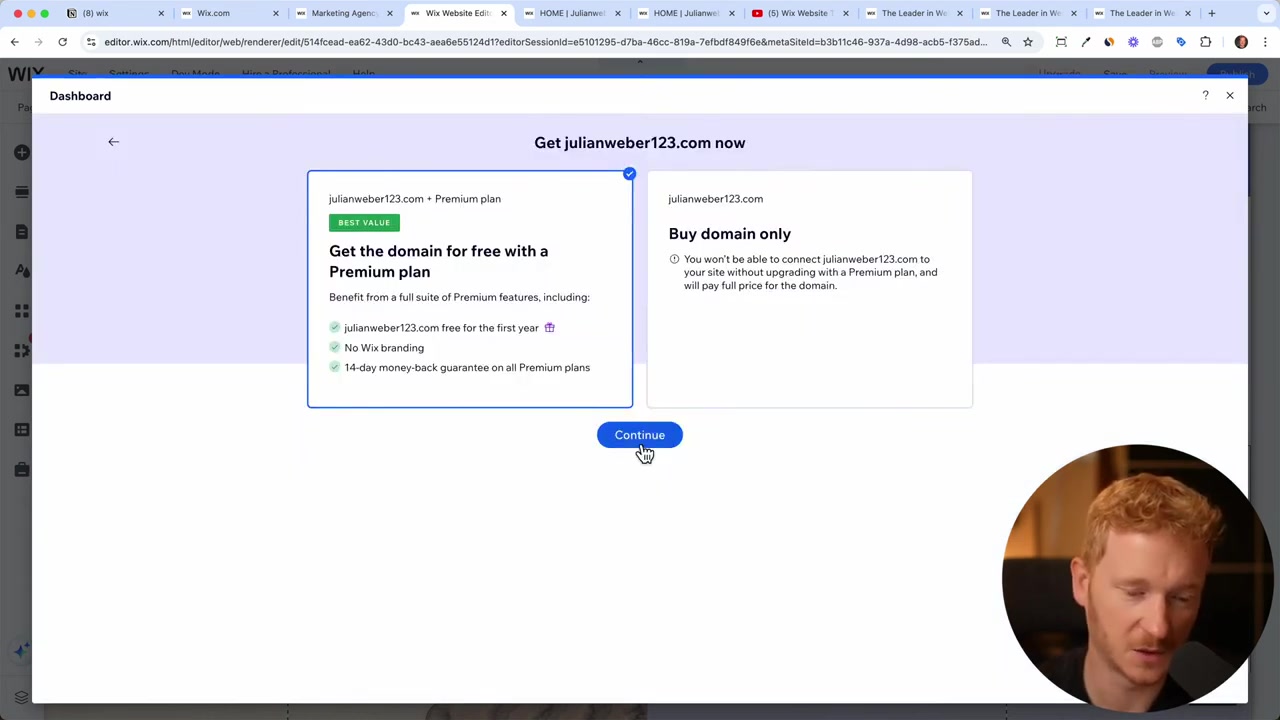
Task: Reload the page with browser refresh icon
Action: coord(62,42)
